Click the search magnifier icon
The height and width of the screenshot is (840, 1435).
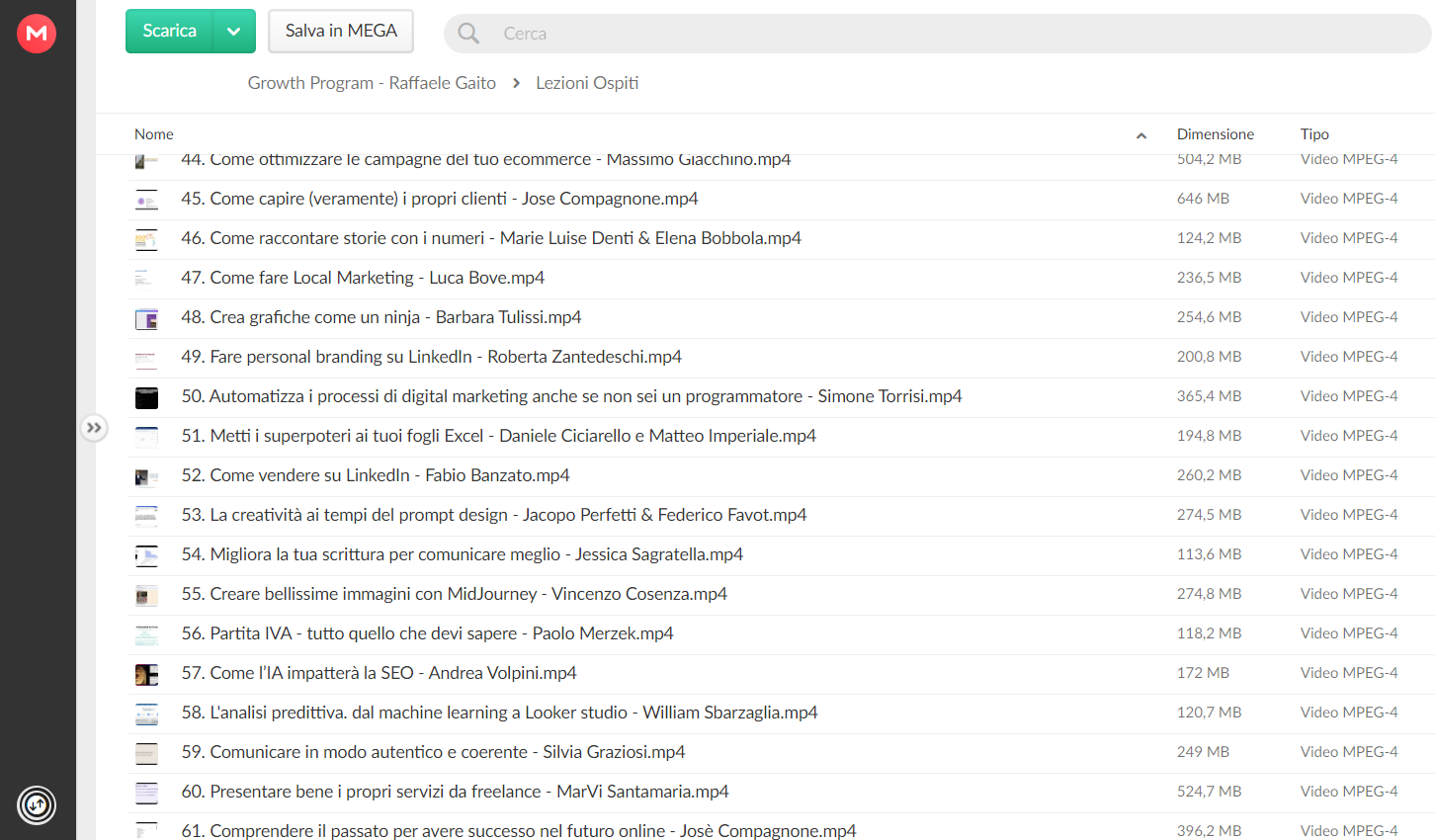pyautogui.click(x=468, y=34)
